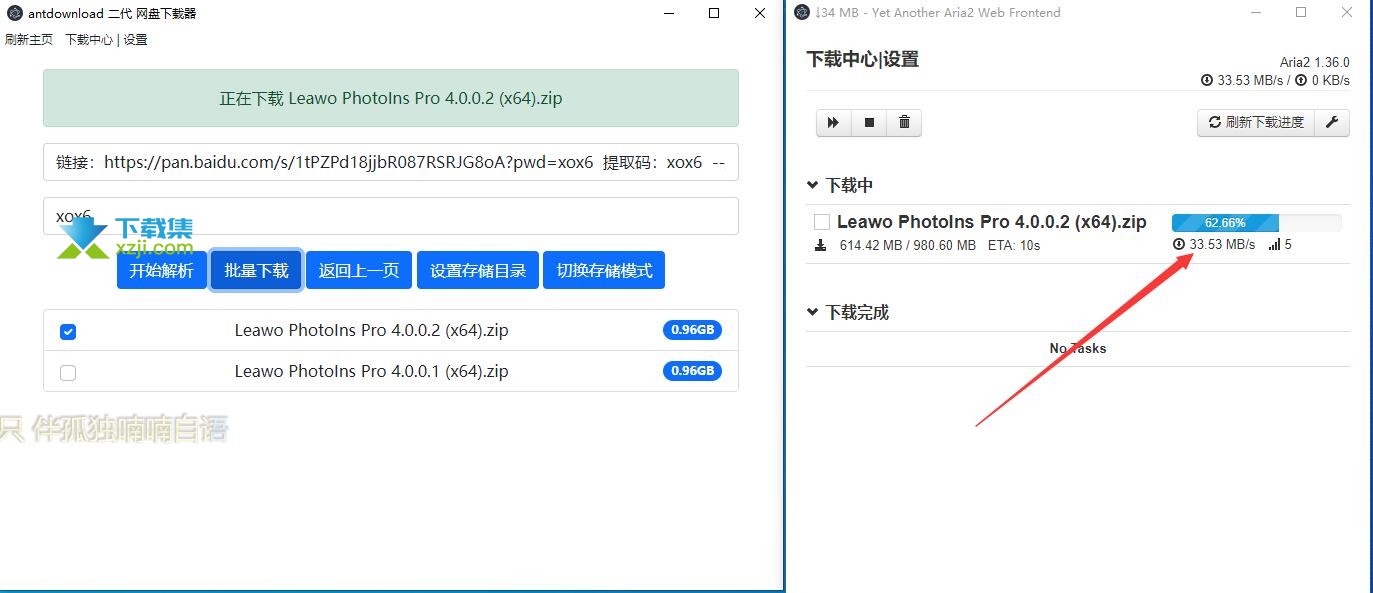Click the 下载中心|设置 heading in Aria2 window
Viewport: 1373px width, 593px height.
click(863, 59)
